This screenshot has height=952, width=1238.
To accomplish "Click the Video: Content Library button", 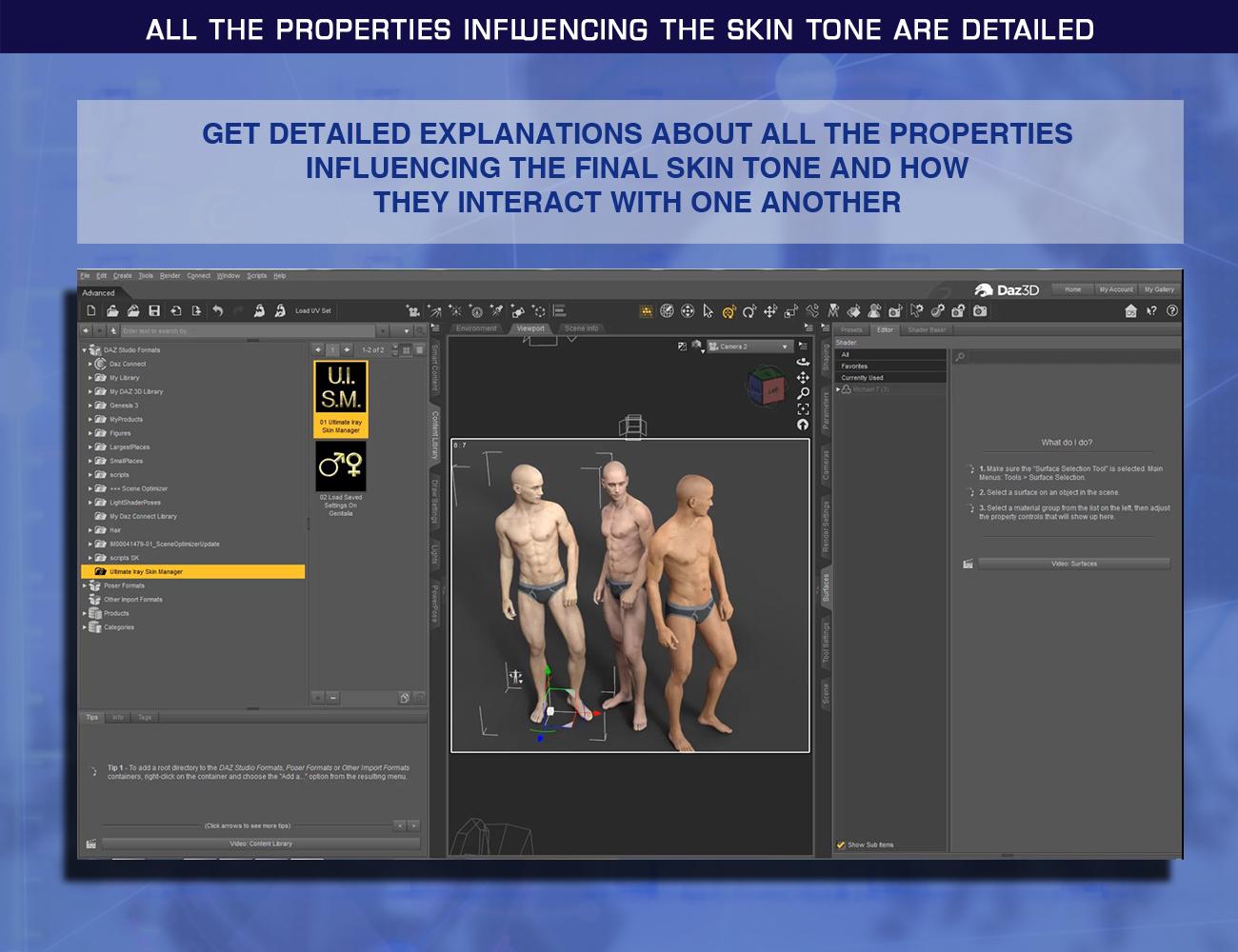I will pos(261,843).
